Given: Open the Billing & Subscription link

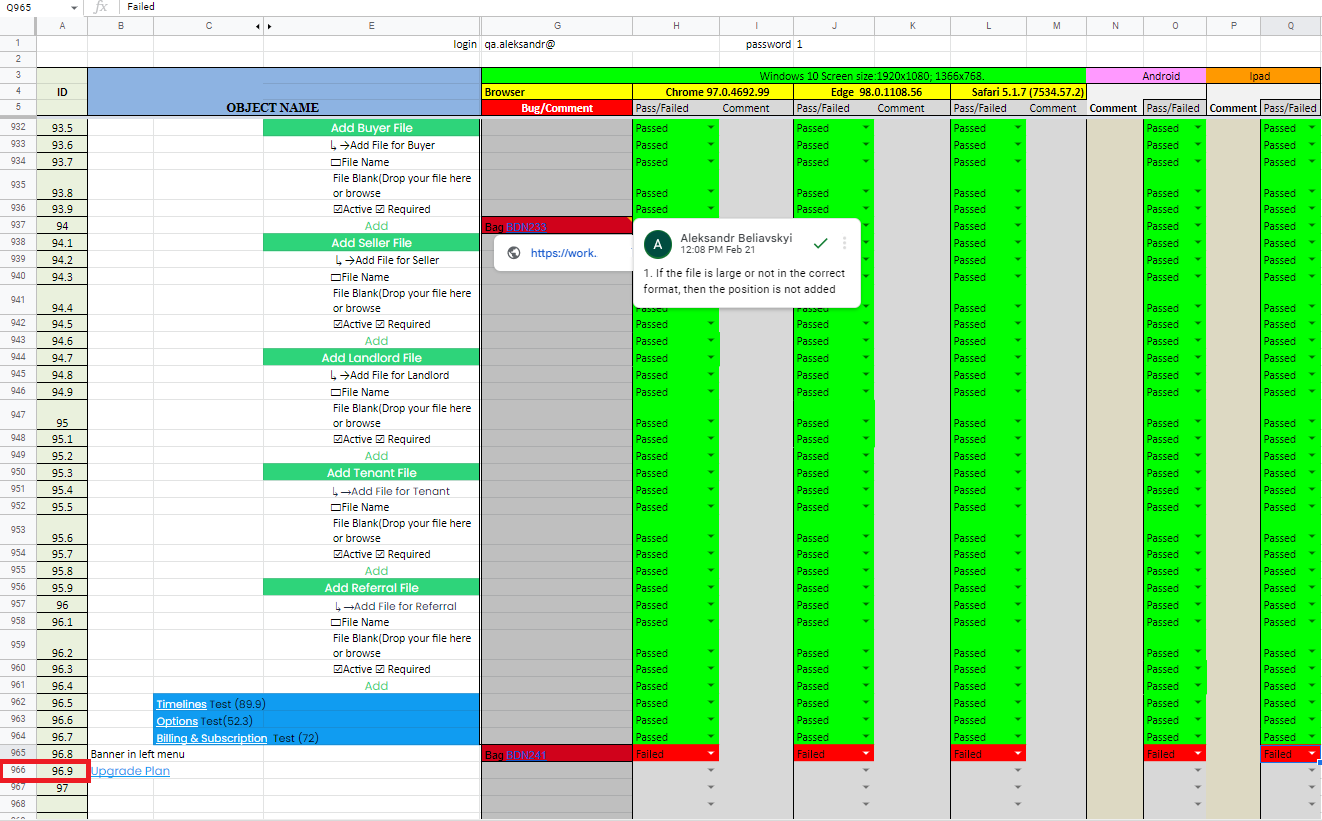Looking at the screenshot, I should point(211,738).
